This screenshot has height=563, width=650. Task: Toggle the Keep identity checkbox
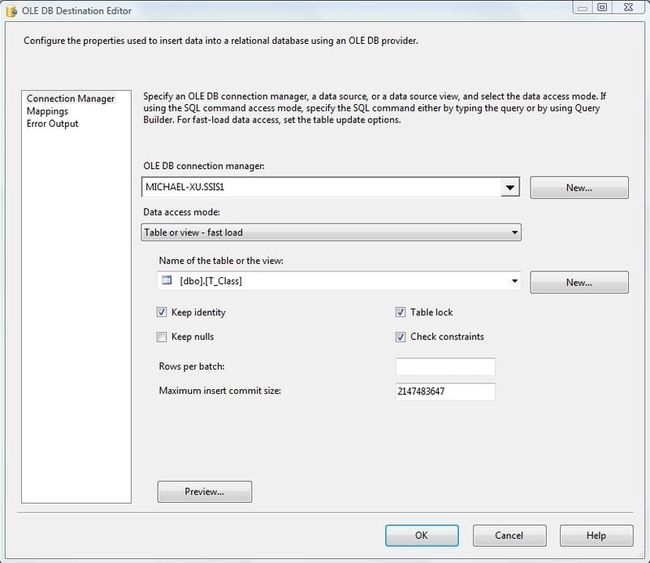(162, 312)
